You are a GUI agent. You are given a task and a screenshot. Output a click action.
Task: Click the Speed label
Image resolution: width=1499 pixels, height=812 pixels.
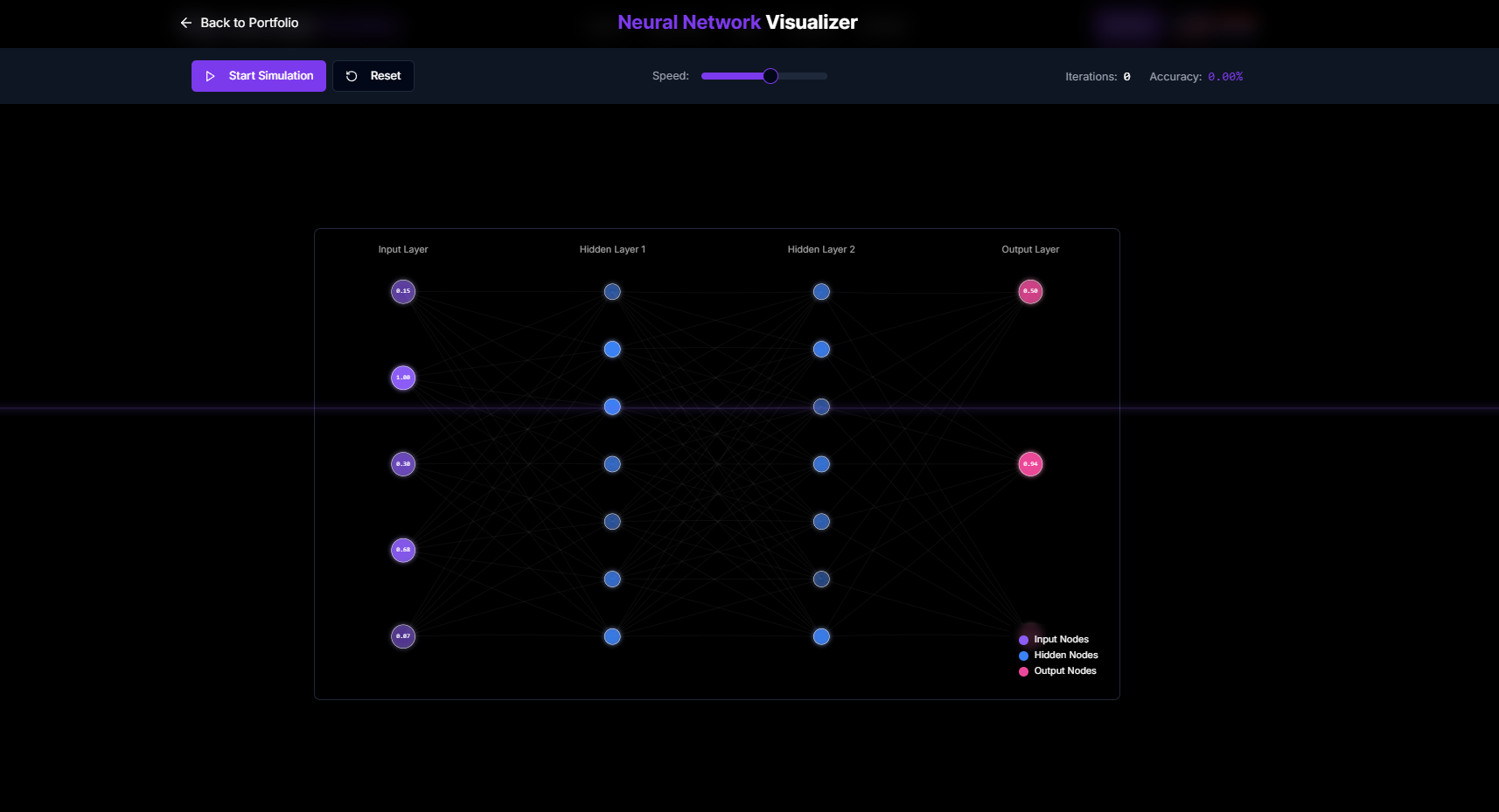[671, 76]
